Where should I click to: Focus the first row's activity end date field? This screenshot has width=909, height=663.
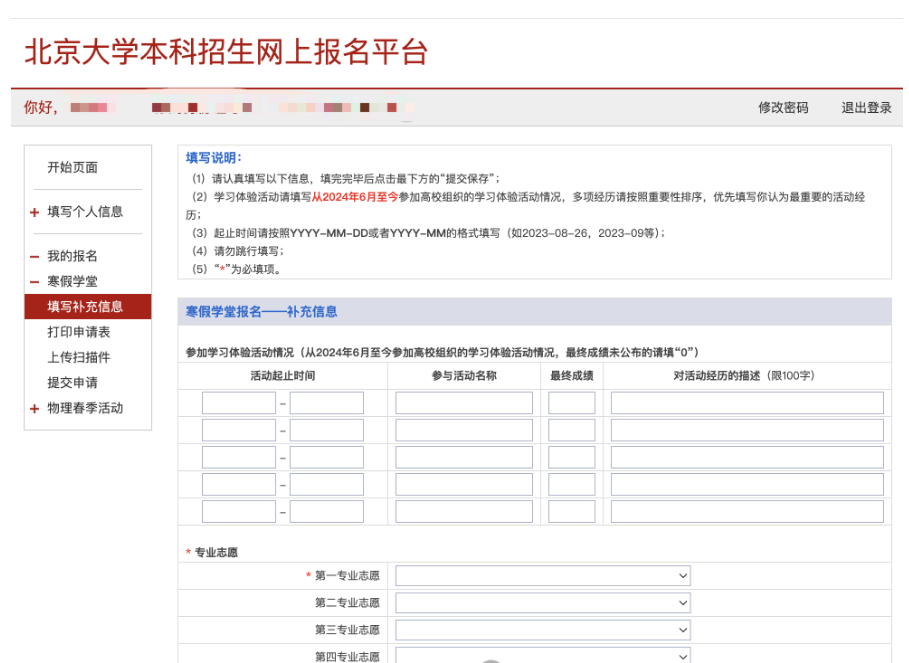327,403
